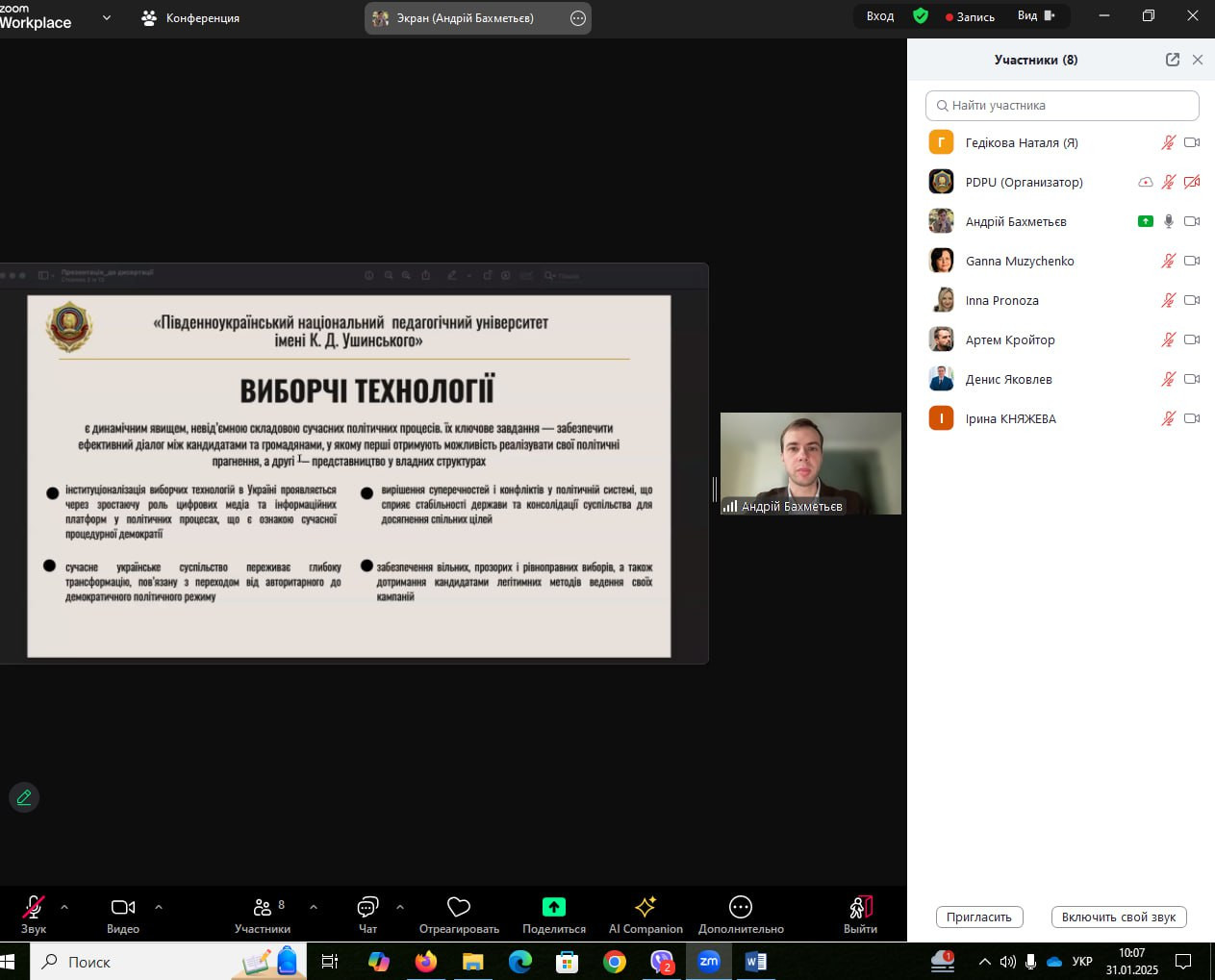
Task: Click the Поиск taskbar search box
Action: pos(168,961)
